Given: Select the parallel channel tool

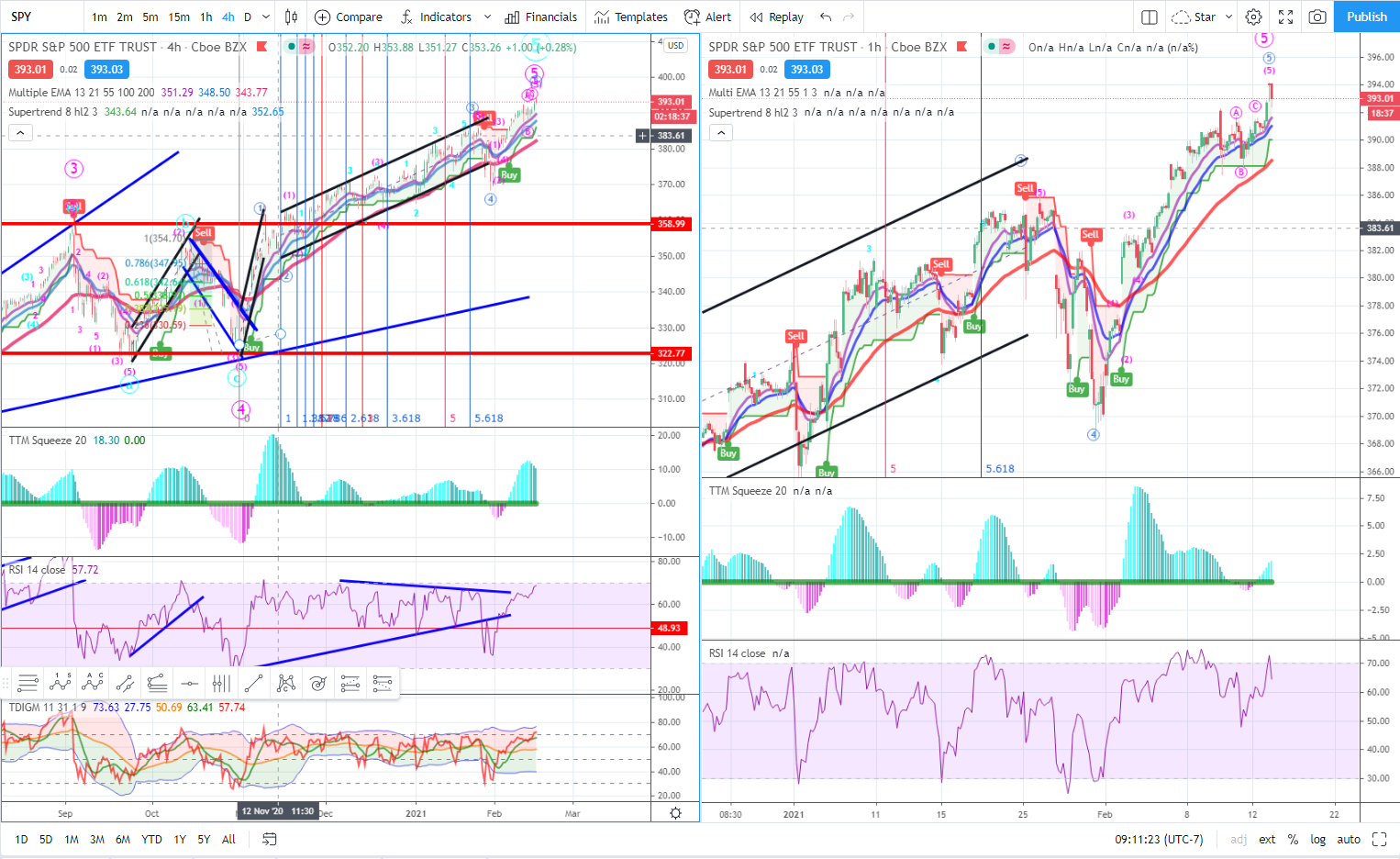Looking at the screenshot, I should pyautogui.click(x=125, y=683).
